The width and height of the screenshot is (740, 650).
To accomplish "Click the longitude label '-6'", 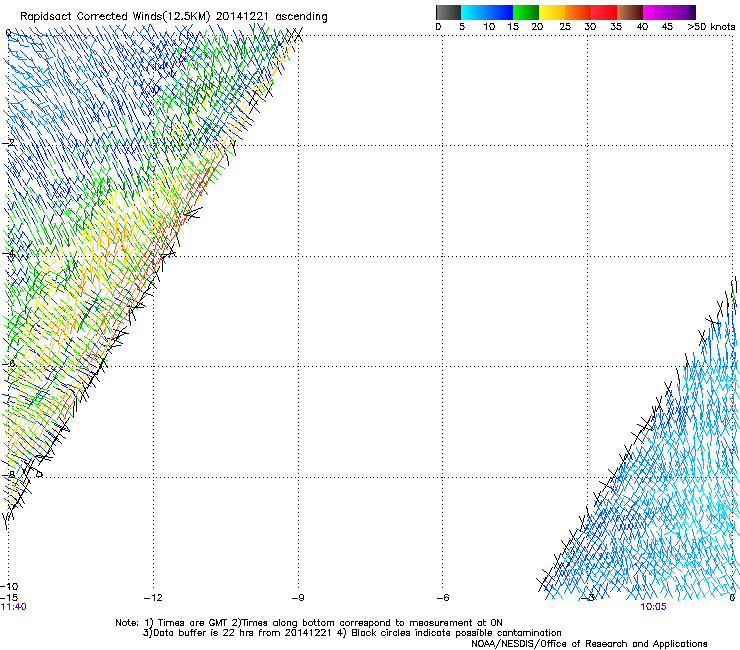I will (x=443, y=598).
